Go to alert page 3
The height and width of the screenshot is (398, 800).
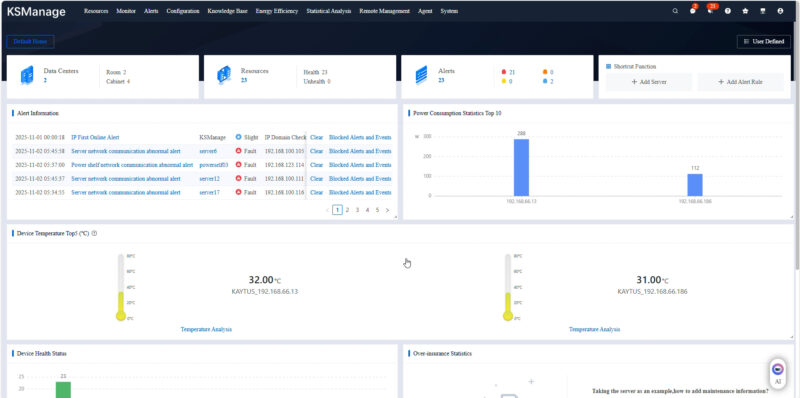tap(357, 210)
